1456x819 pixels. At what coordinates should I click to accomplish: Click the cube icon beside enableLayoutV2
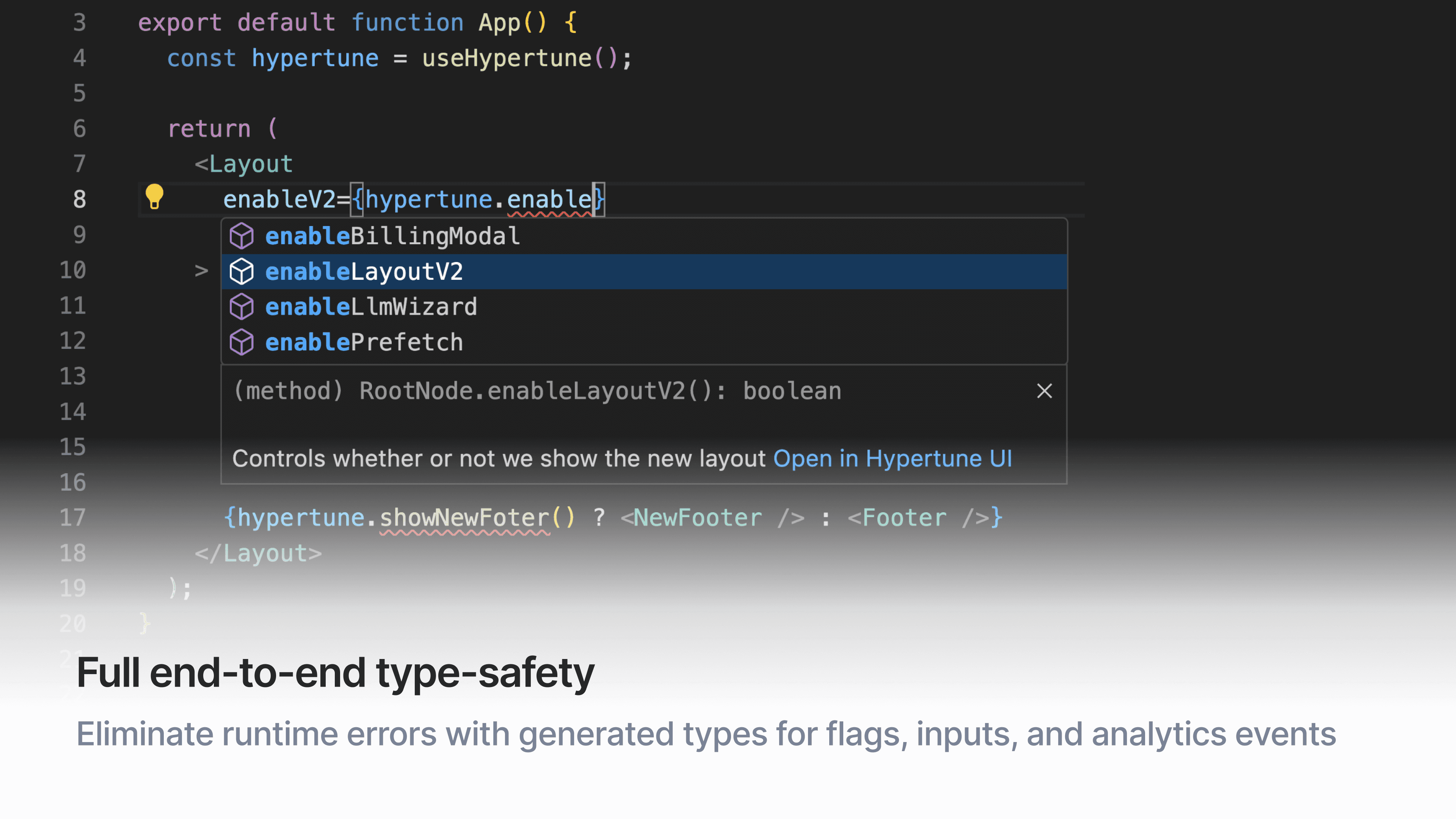[242, 272]
